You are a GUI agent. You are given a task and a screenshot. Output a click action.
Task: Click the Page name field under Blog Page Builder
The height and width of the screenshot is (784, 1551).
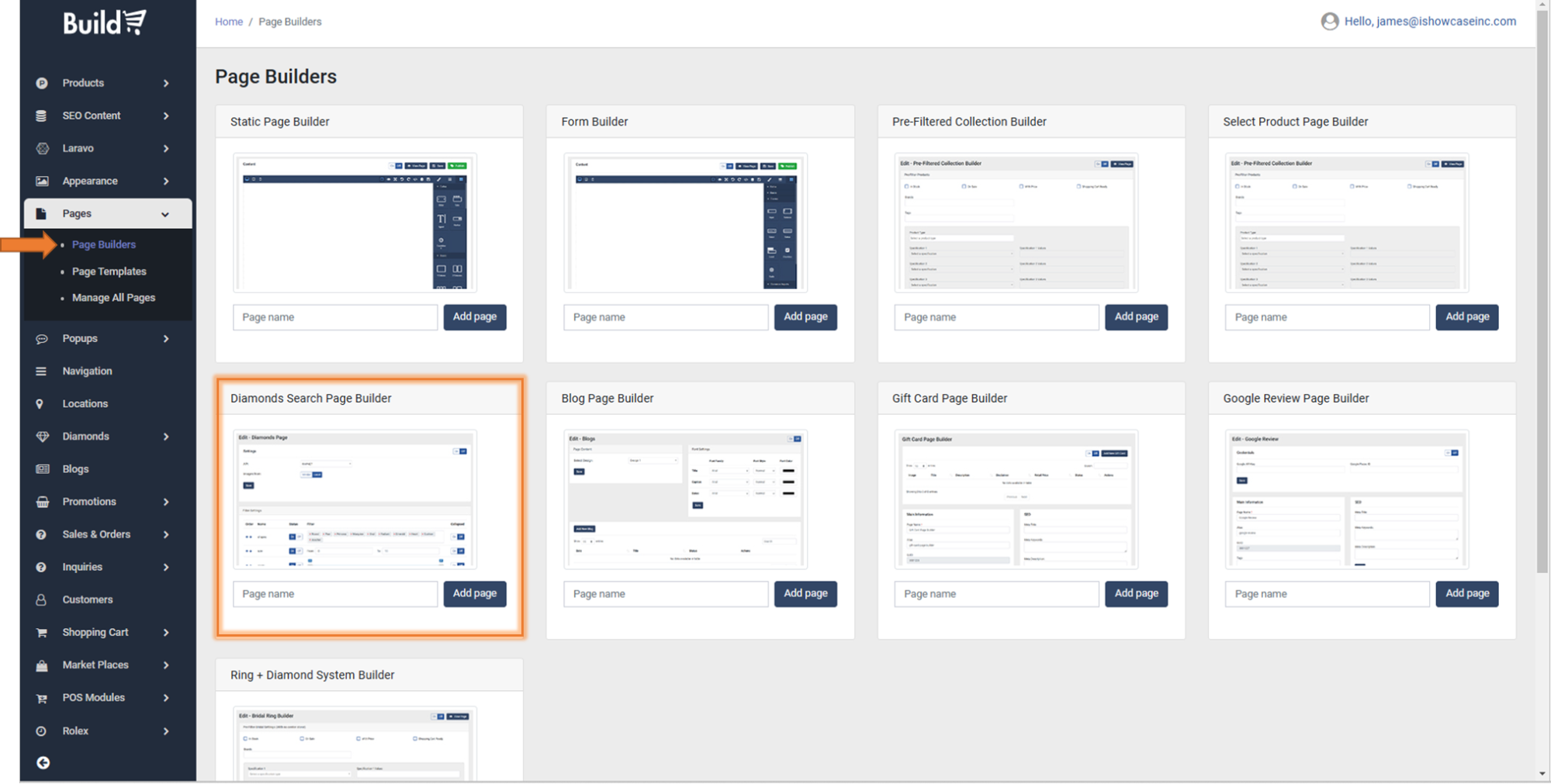point(665,593)
